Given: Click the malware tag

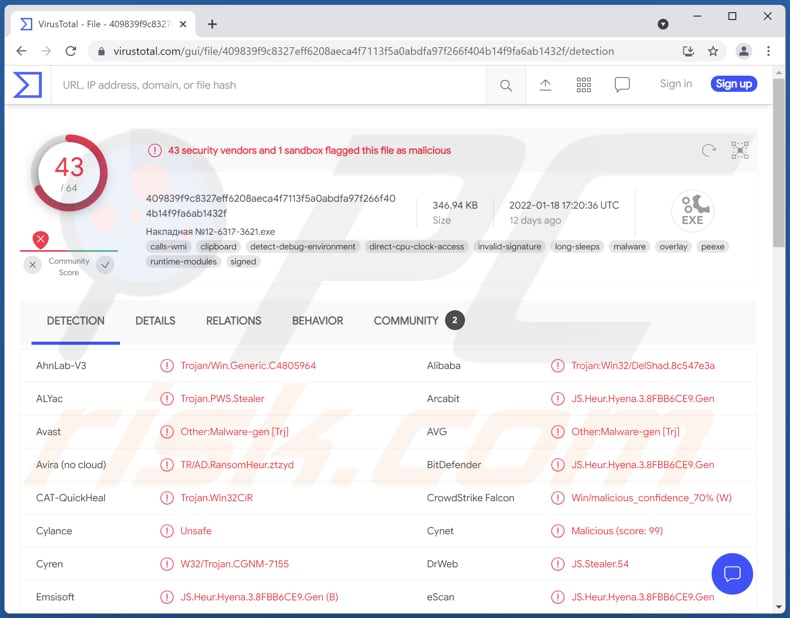Looking at the screenshot, I should point(629,247).
